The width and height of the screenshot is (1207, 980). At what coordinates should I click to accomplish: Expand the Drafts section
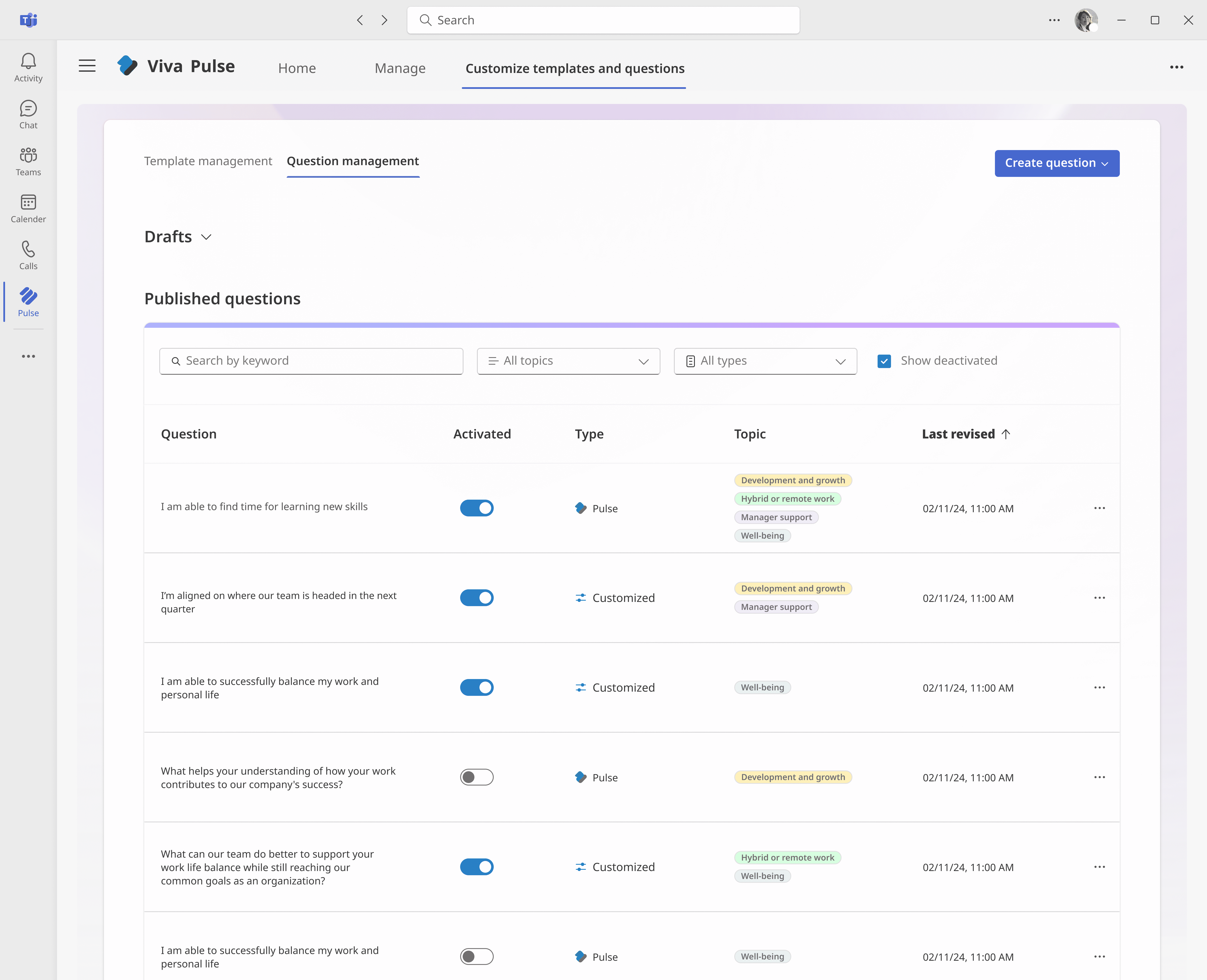pyautogui.click(x=206, y=237)
